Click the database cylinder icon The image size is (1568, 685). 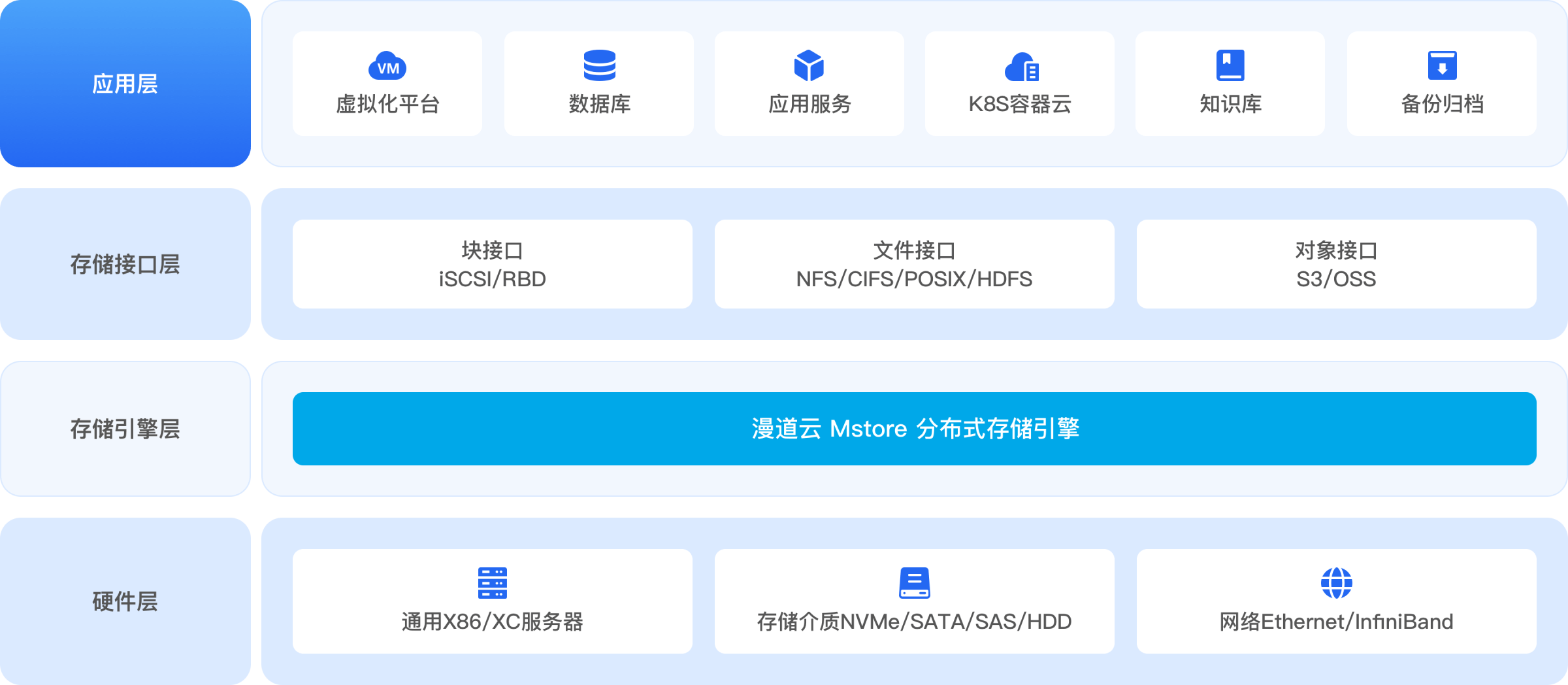[599, 65]
